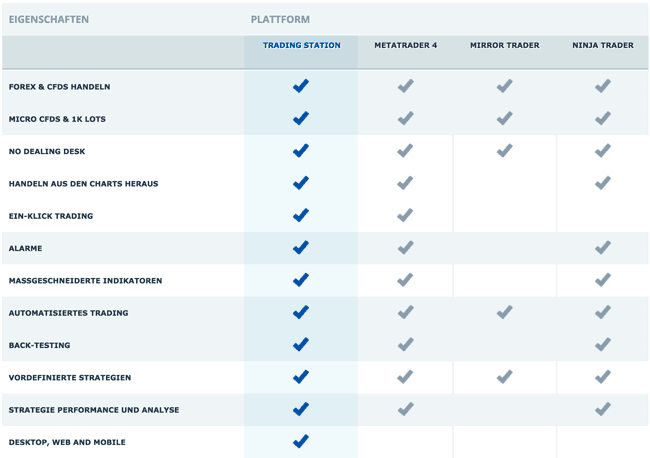Viewport: 650px width, 458px height.
Task: Click Ninja Trader checkmark for Handeln aus den Charts heraus
Action: pyautogui.click(x=603, y=183)
